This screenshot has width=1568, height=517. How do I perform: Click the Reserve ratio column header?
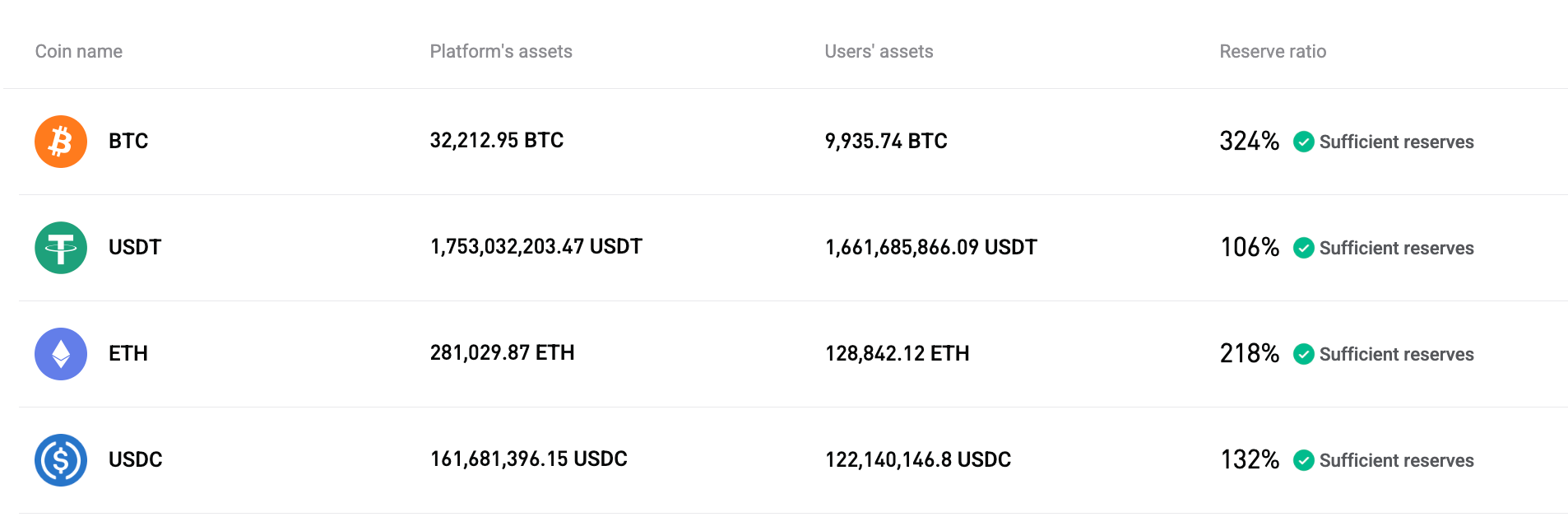(1272, 51)
